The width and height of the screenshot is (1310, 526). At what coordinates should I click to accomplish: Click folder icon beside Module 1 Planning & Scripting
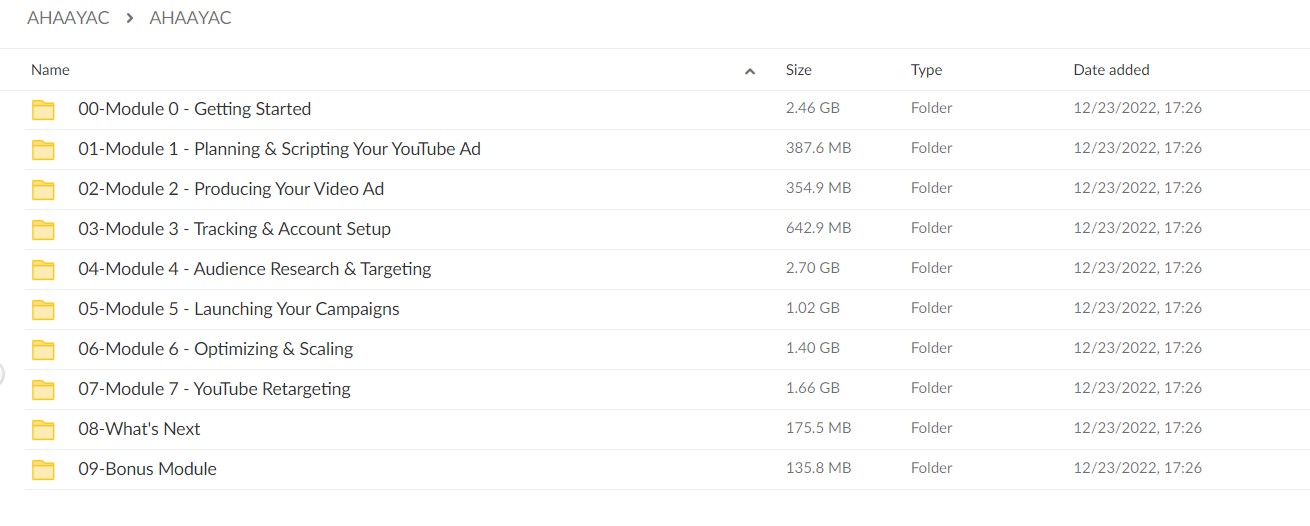(x=43, y=150)
